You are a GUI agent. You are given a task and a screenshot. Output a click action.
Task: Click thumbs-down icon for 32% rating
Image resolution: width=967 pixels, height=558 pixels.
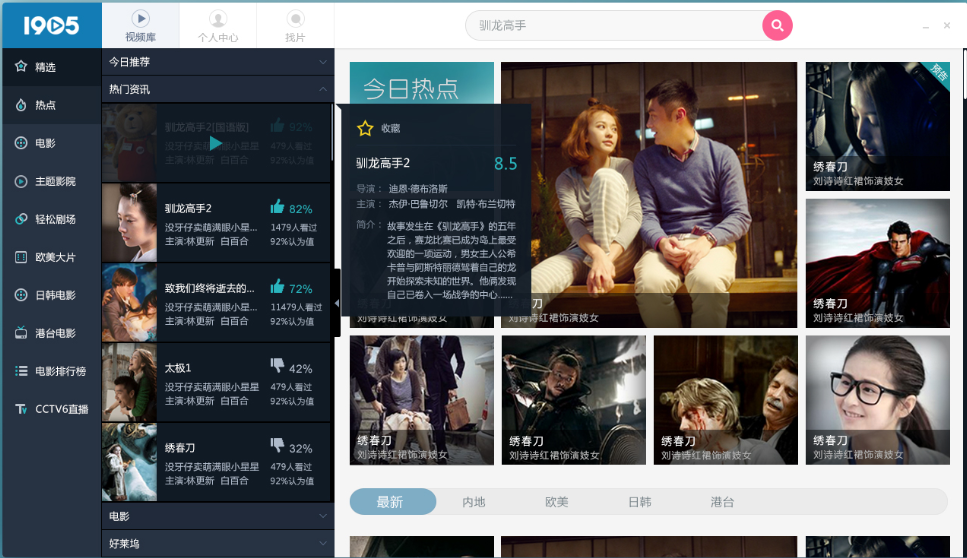pos(278,446)
